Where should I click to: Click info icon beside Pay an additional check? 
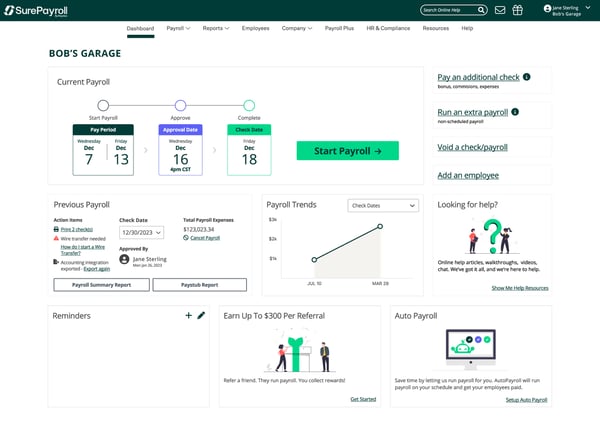(527, 77)
